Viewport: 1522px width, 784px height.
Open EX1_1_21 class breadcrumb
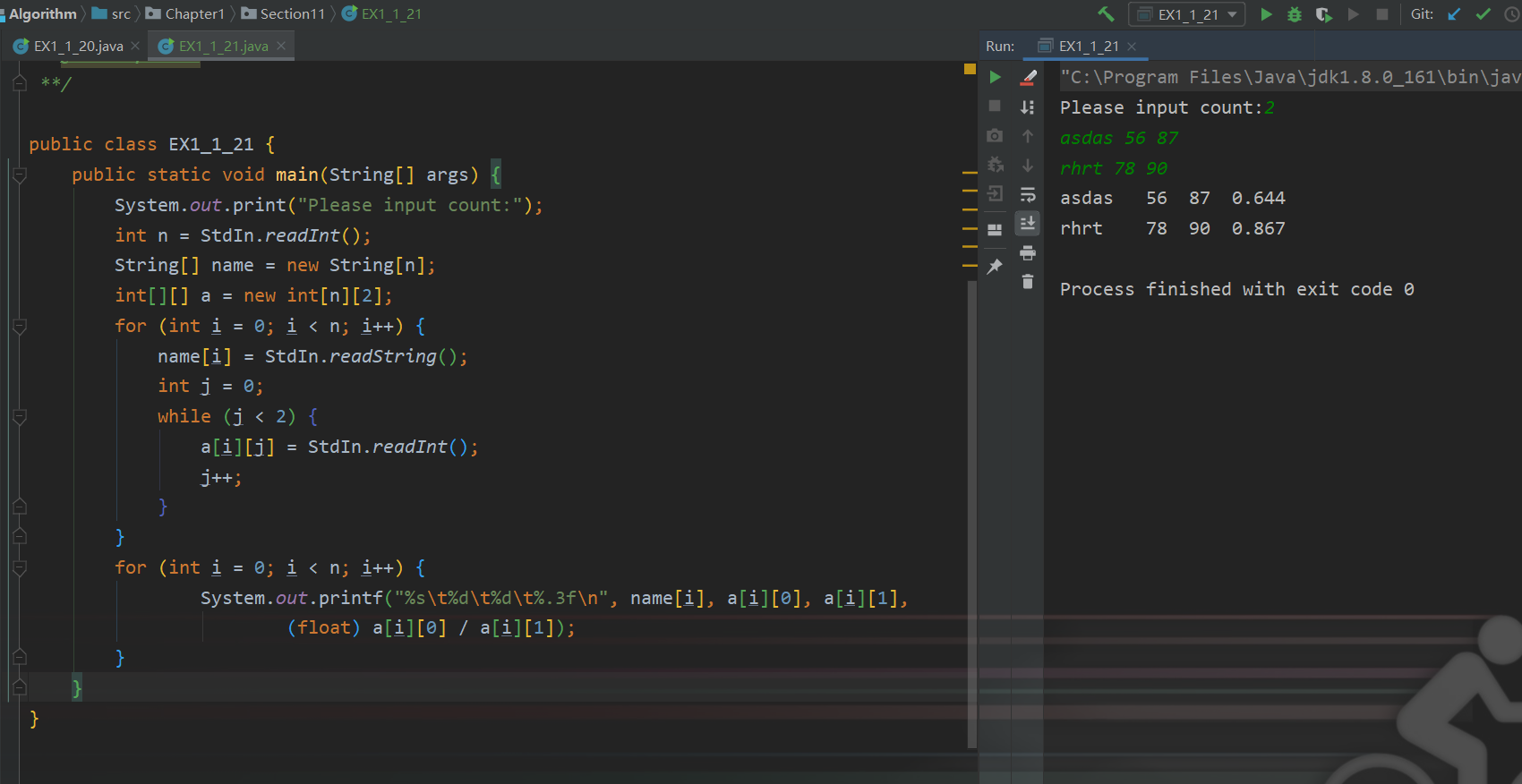[x=382, y=13]
